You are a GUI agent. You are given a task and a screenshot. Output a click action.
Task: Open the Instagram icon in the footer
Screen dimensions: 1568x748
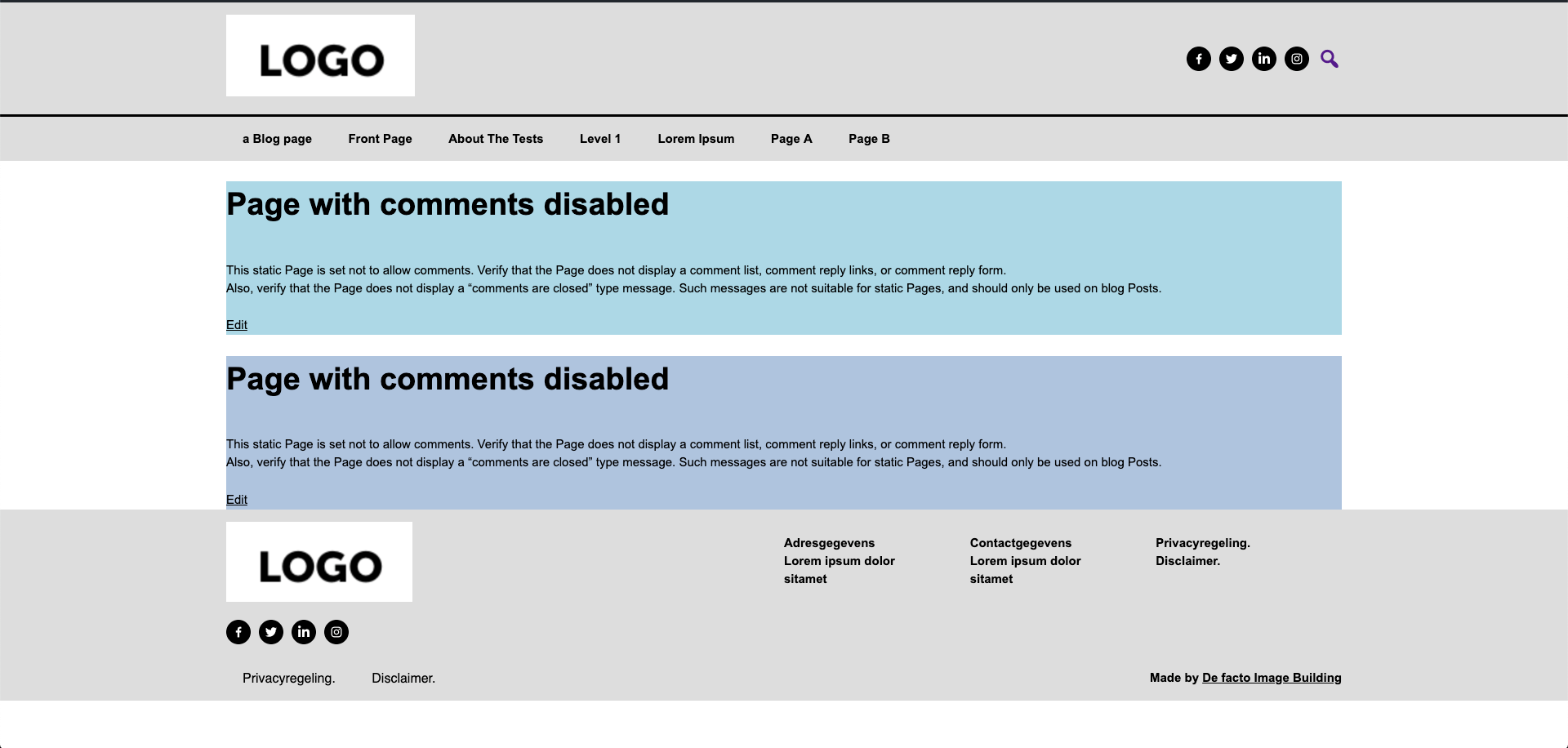pos(336,632)
